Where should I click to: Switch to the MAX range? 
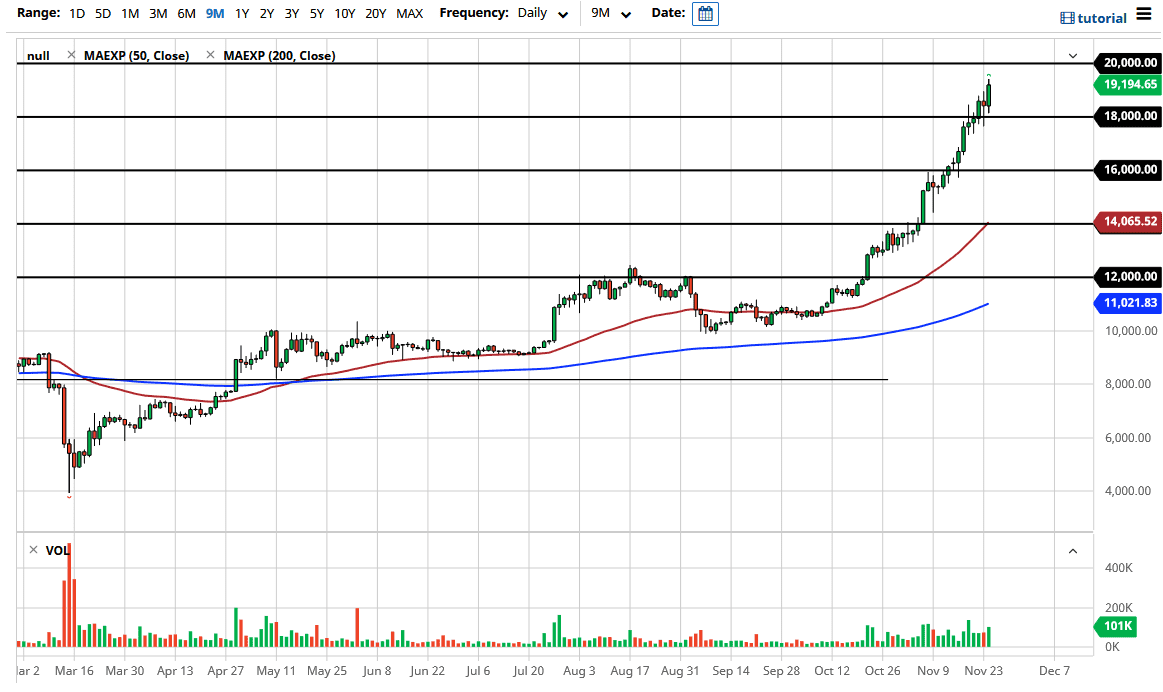point(409,13)
